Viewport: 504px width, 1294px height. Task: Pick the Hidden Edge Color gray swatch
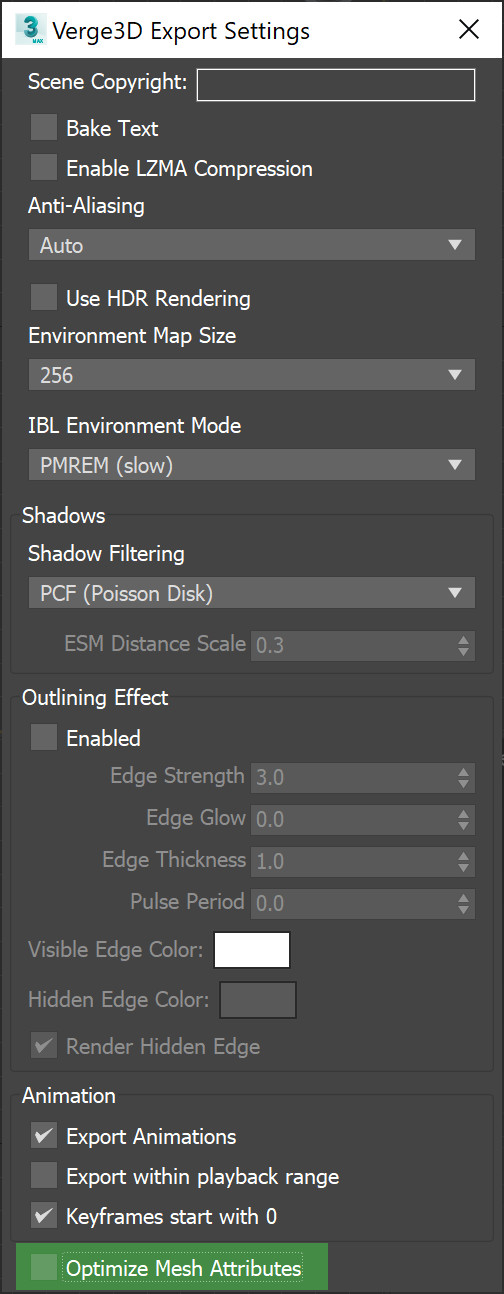[x=258, y=1000]
